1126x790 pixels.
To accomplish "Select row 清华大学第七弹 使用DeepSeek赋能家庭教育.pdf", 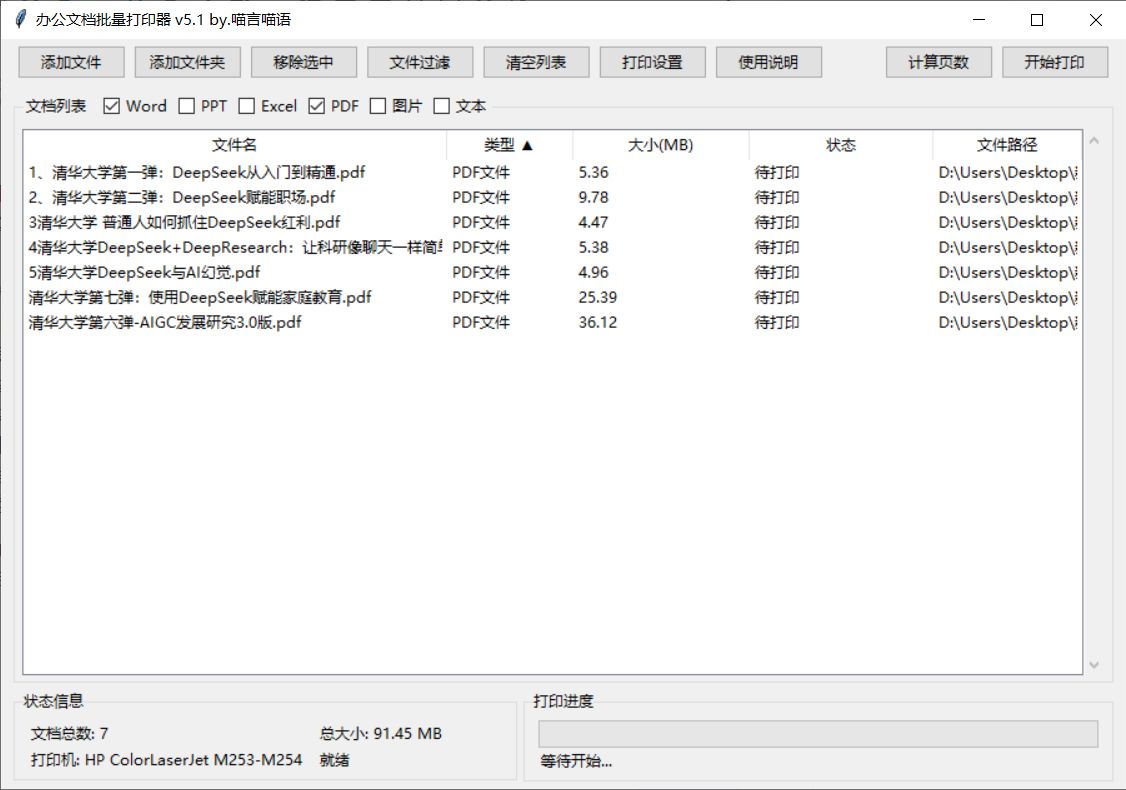I will [x=552, y=297].
